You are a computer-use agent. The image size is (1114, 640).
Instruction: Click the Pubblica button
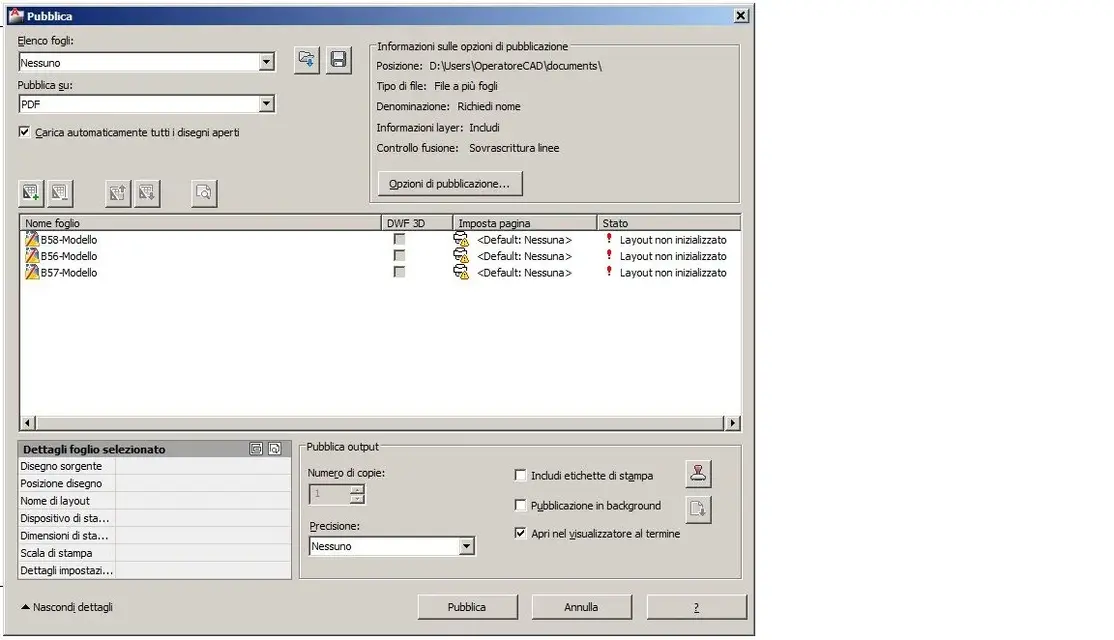pos(467,607)
